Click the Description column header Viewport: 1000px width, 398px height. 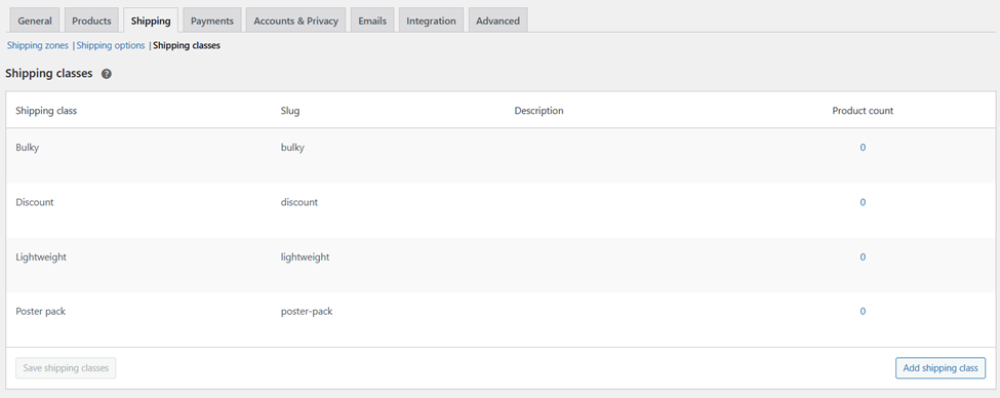click(539, 110)
